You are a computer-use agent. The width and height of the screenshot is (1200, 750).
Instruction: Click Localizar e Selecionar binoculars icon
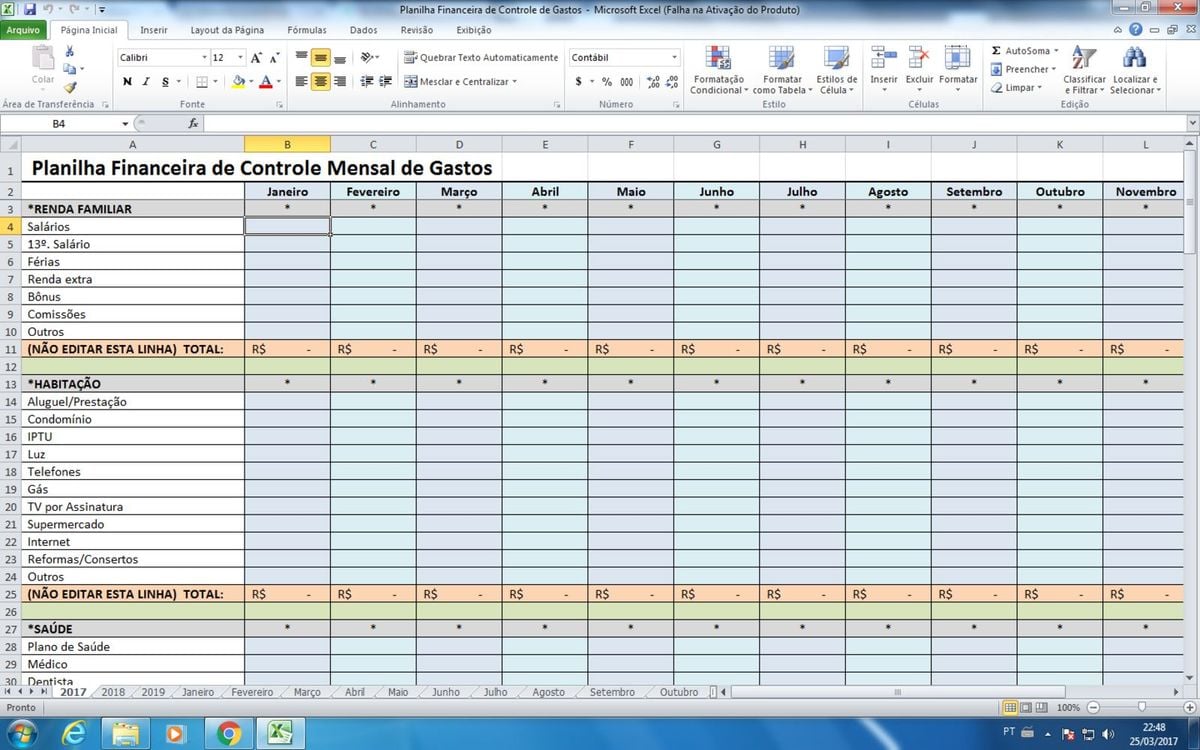(x=1134, y=68)
